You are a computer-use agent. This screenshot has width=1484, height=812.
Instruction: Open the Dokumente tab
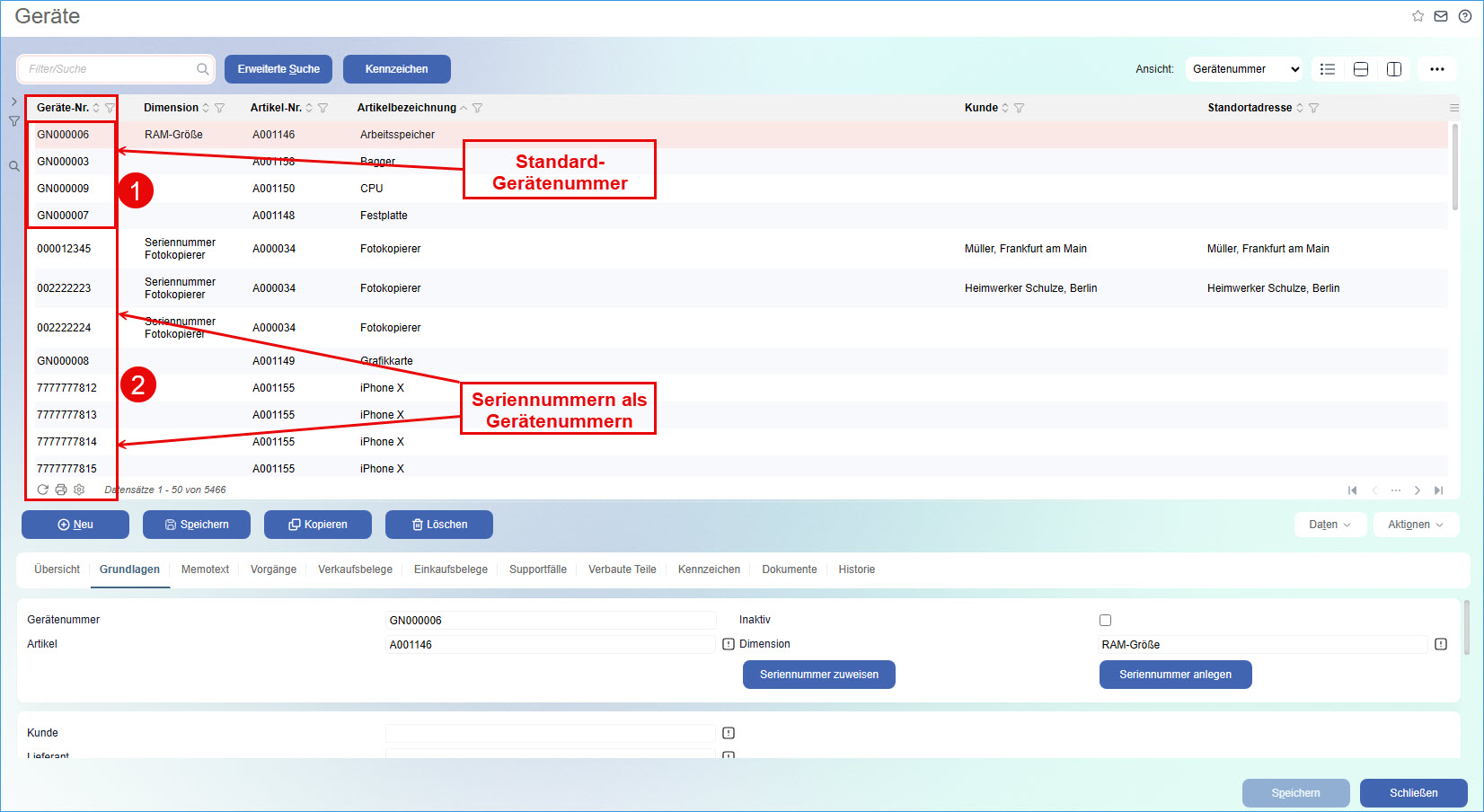click(x=790, y=569)
